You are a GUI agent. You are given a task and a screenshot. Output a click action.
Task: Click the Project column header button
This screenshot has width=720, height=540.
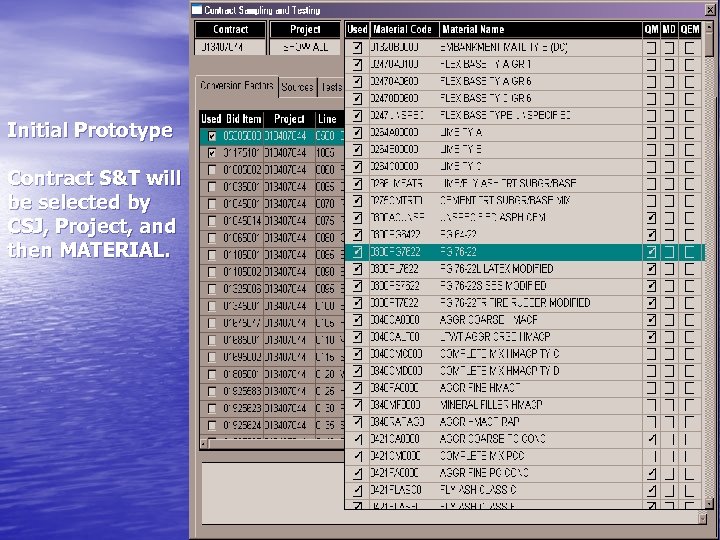point(305,29)
